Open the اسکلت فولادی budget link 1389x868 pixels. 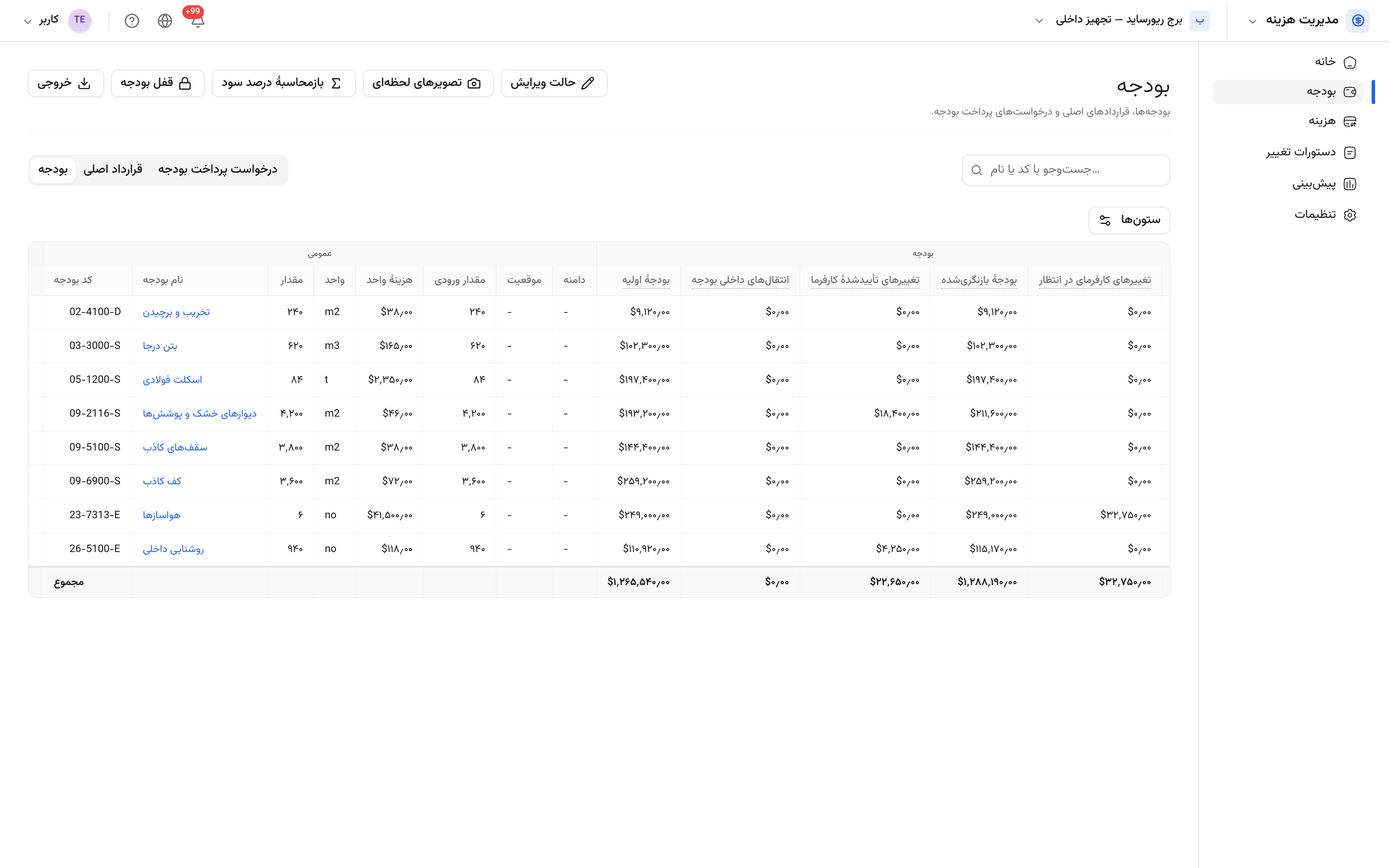pos(172,380)
